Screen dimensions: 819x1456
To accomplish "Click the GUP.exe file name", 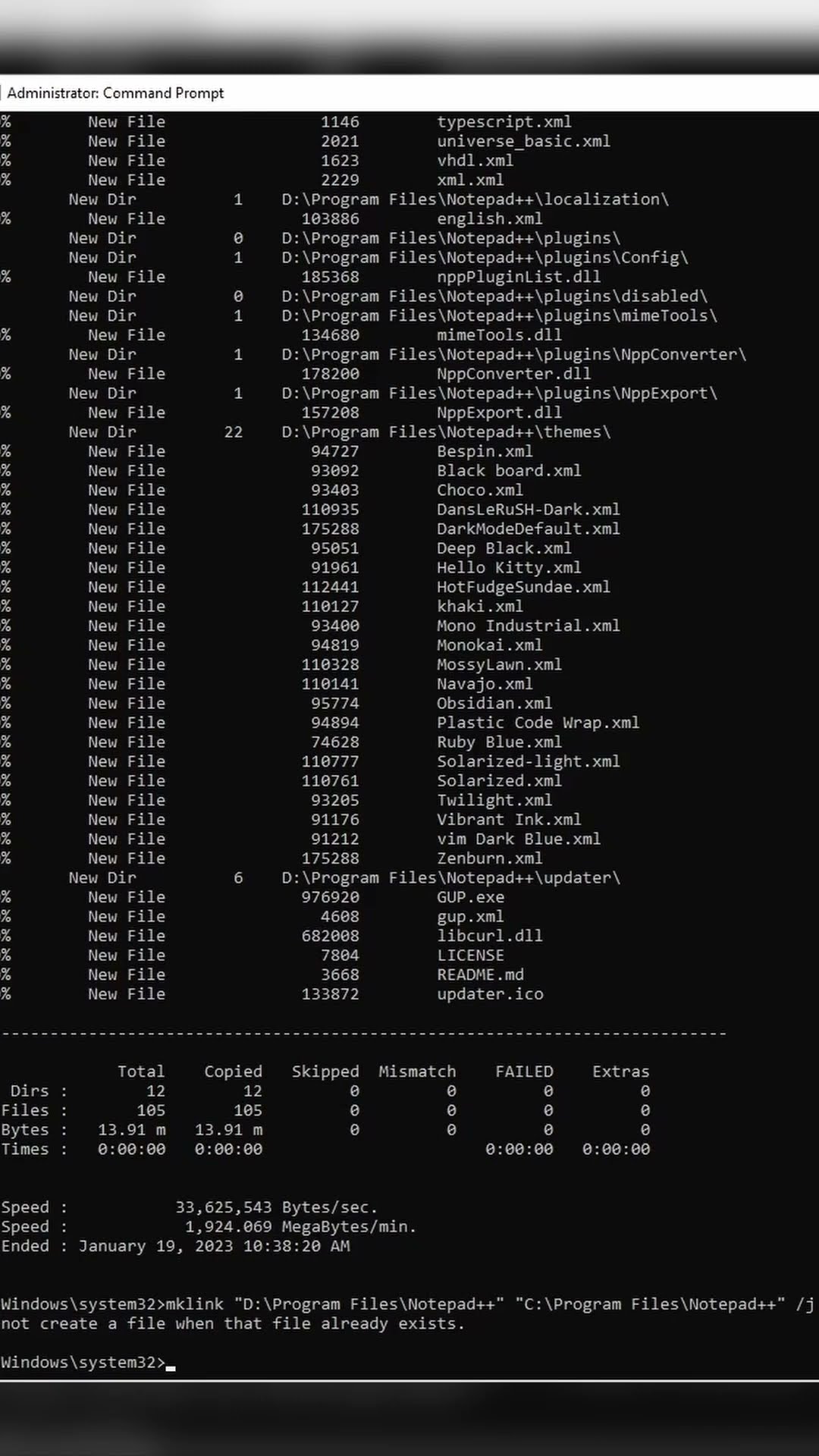I will click(470, 897).
